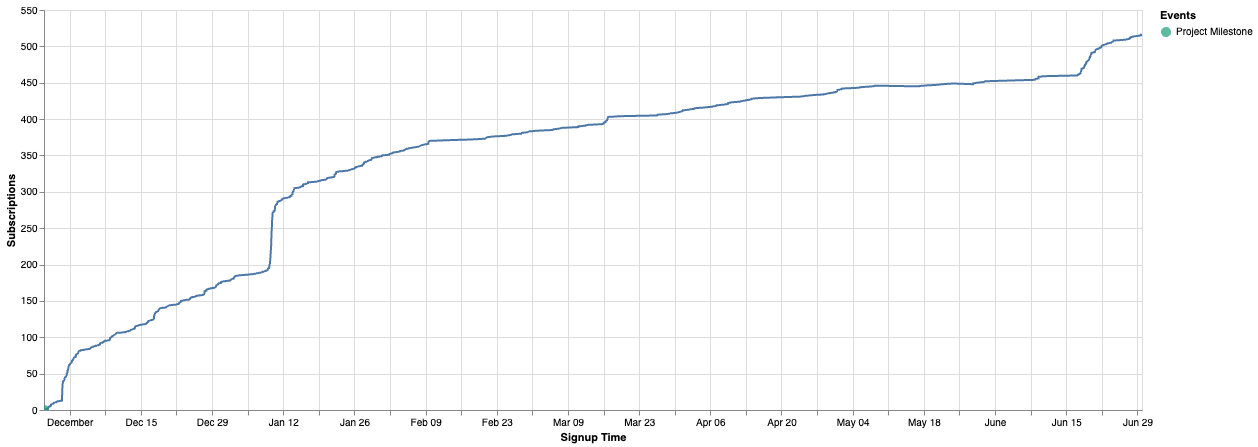The image size is (1258, 447).
Task: Click the 550 y-axis tick label
Action: (30, 10)
